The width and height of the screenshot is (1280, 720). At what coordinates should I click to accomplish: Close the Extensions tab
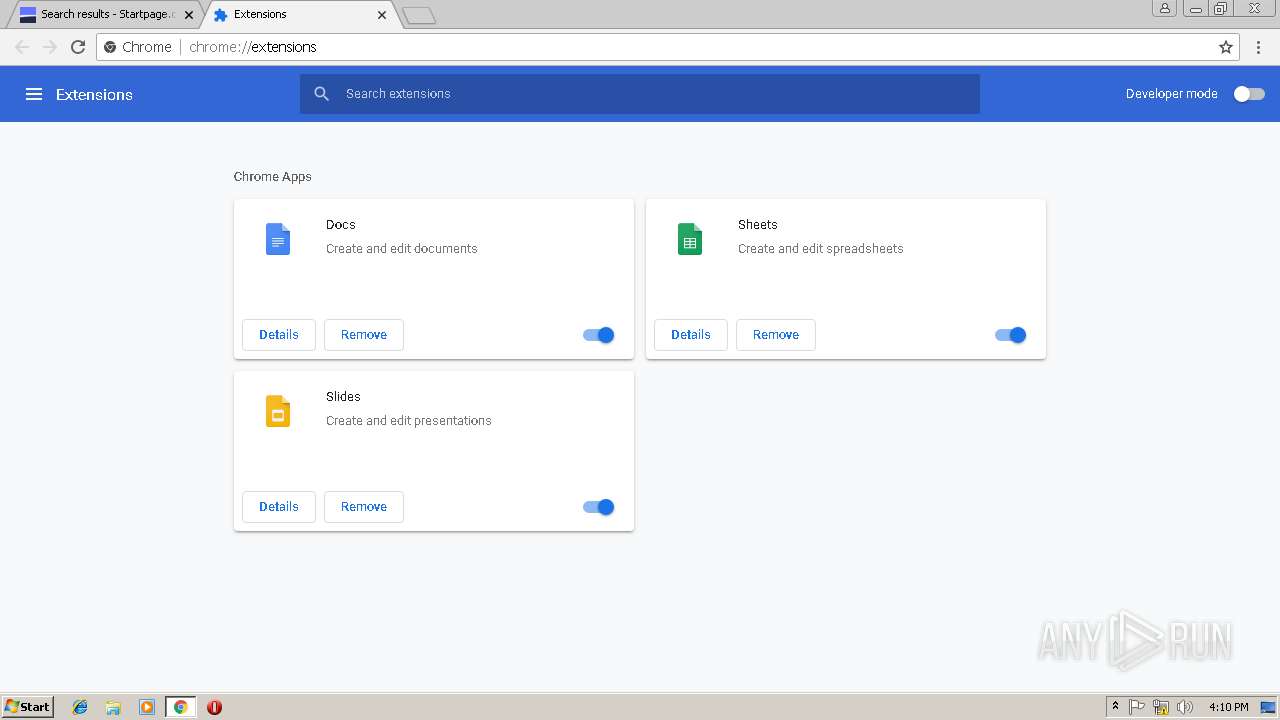click(382, 15)
